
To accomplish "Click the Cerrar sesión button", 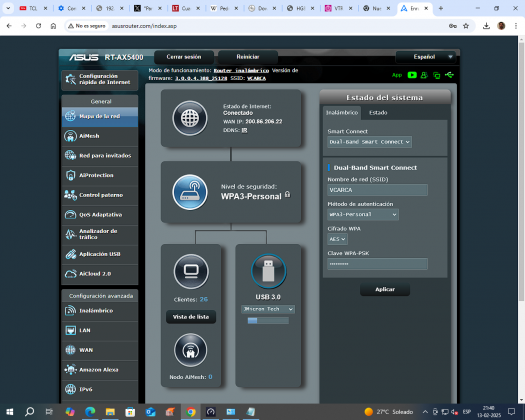I will point(184,57).
